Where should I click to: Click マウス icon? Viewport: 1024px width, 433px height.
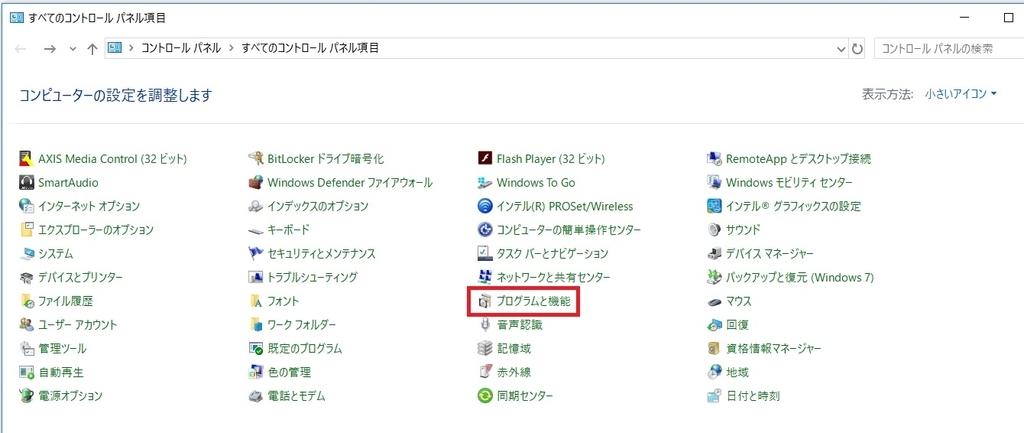[714, 301]
